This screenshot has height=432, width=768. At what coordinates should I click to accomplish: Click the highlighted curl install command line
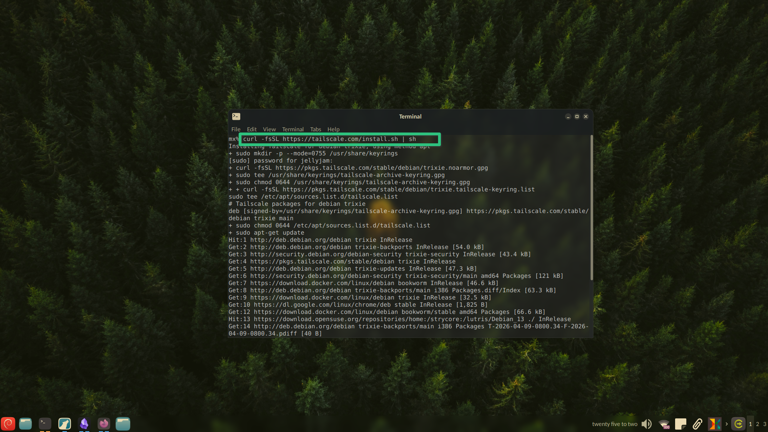tap(340, 139)
